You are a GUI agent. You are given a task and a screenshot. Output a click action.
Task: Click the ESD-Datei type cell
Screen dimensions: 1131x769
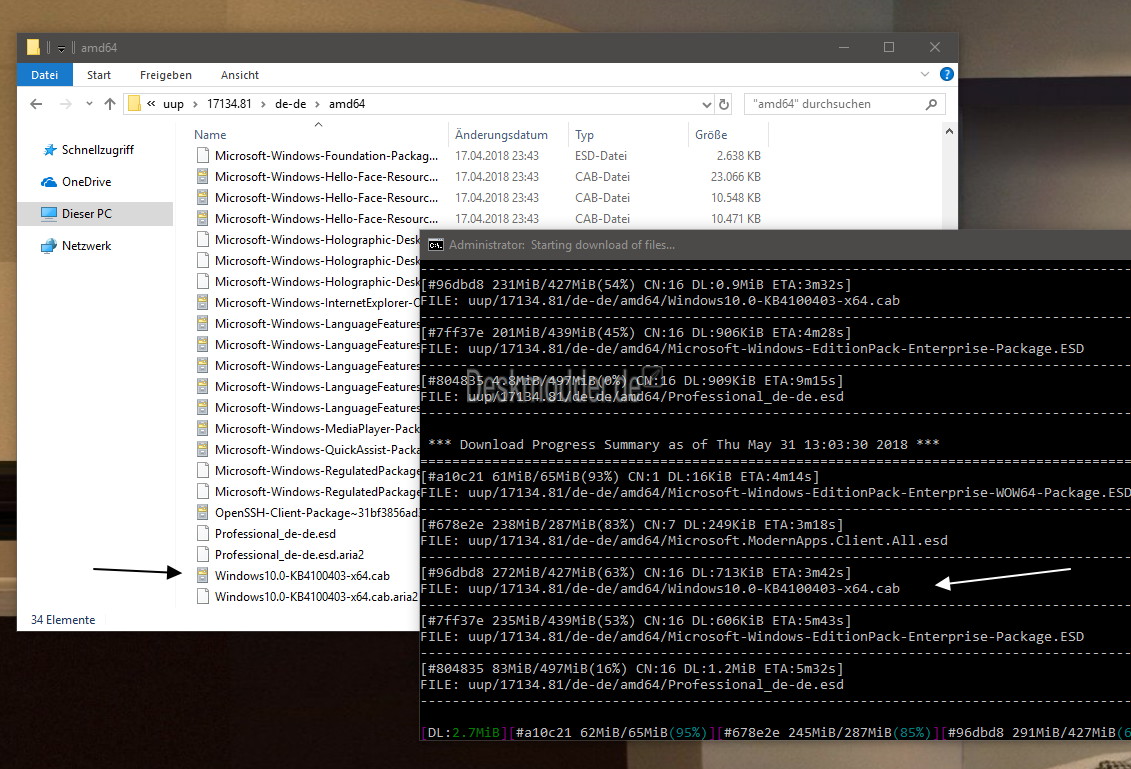[x=601, y=156]
